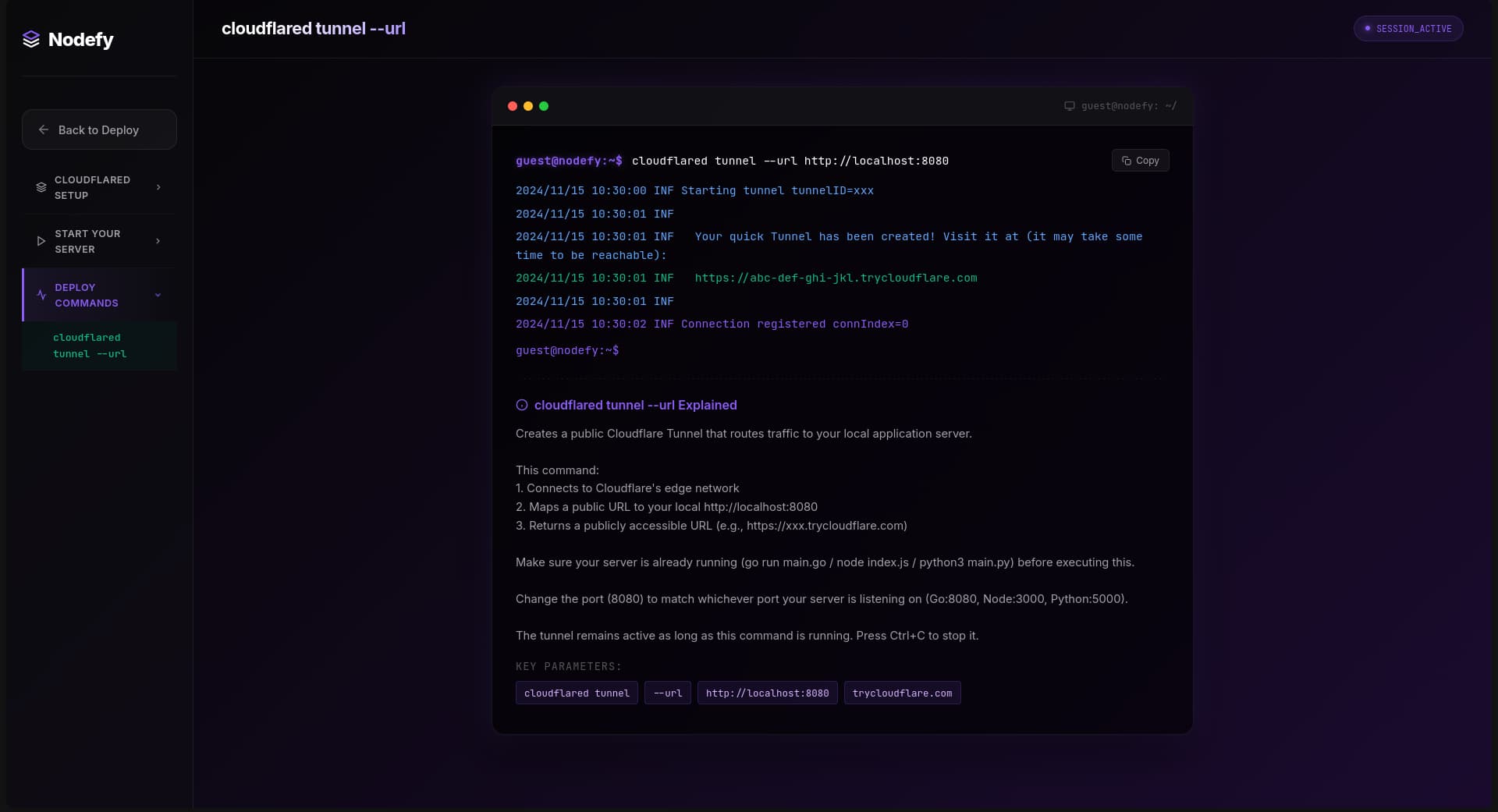Open the trycloudflare.com tunnel URL in the output
The height and width of the screenshot is (812, 1498).
[836, 278]
